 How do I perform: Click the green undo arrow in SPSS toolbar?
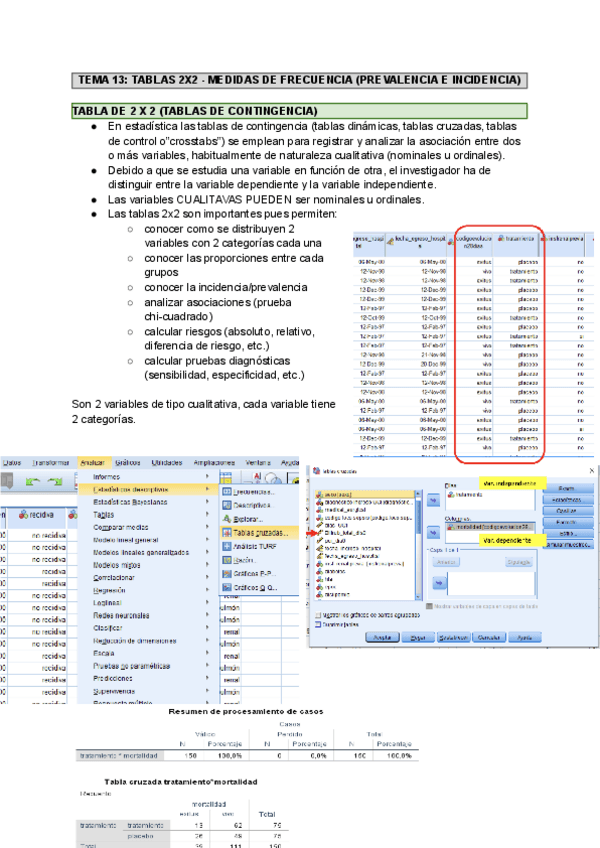point(32,481)
